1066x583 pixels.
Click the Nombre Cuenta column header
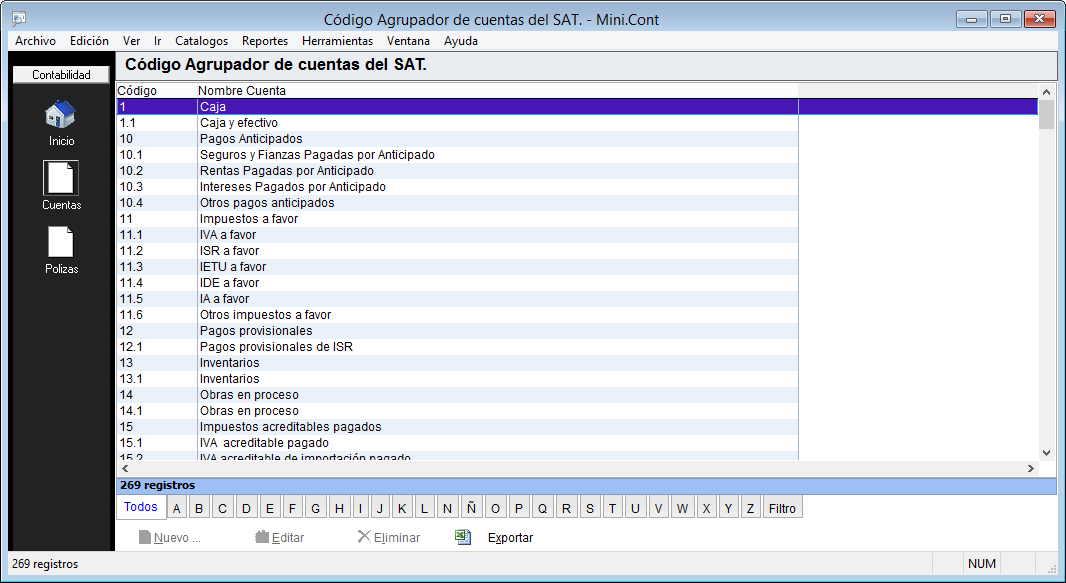(497, 90)
